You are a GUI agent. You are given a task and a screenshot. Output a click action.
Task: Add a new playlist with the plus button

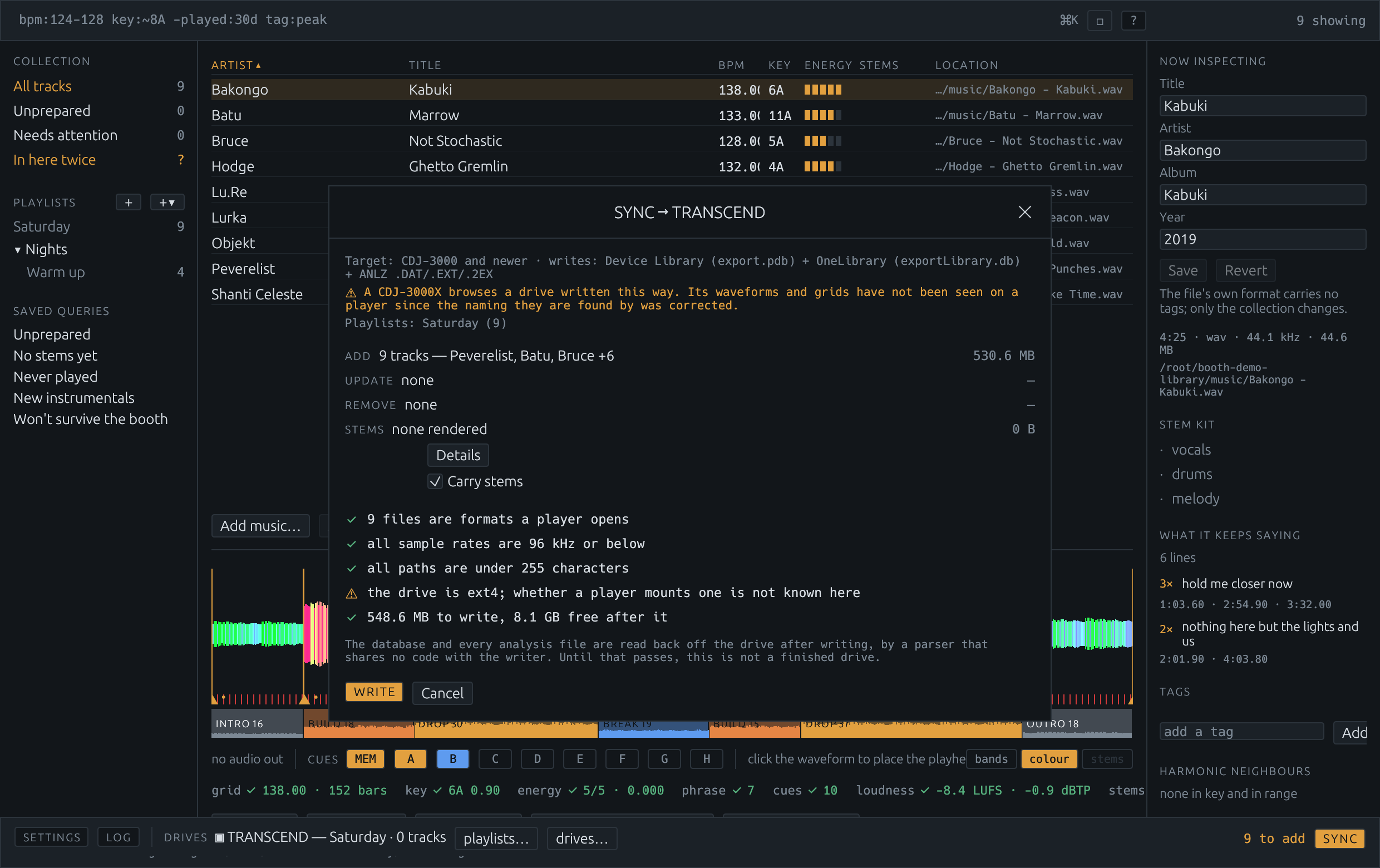pyautogui.click(x=129, y=202)
